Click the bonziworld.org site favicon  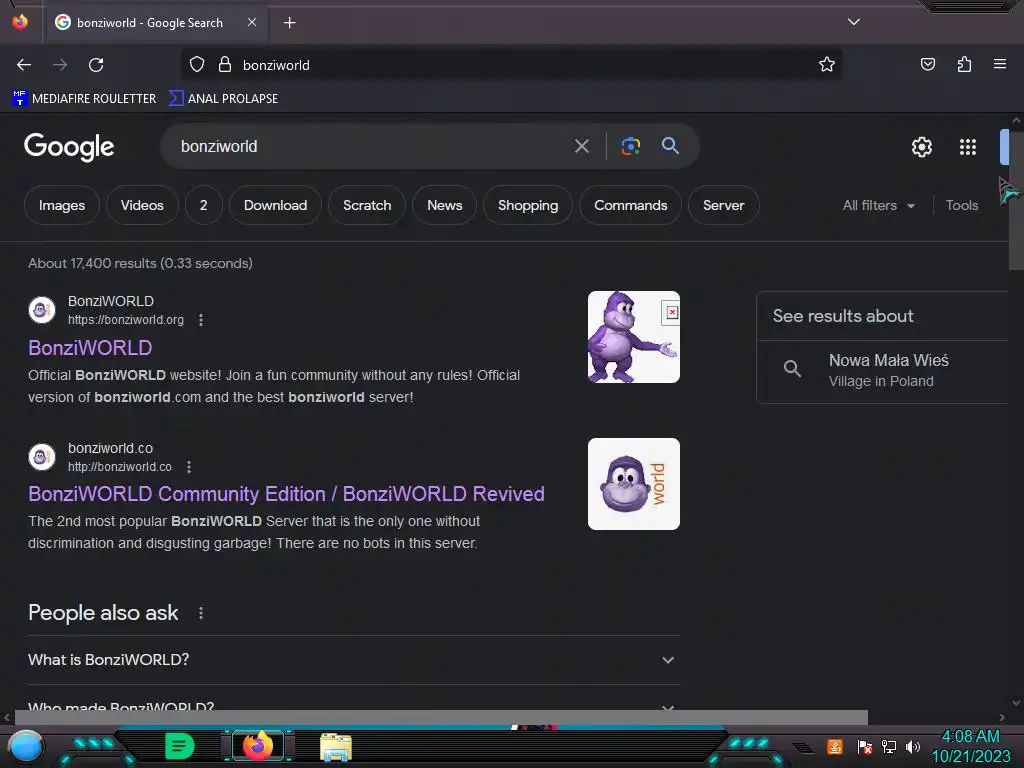coord(42,310)
